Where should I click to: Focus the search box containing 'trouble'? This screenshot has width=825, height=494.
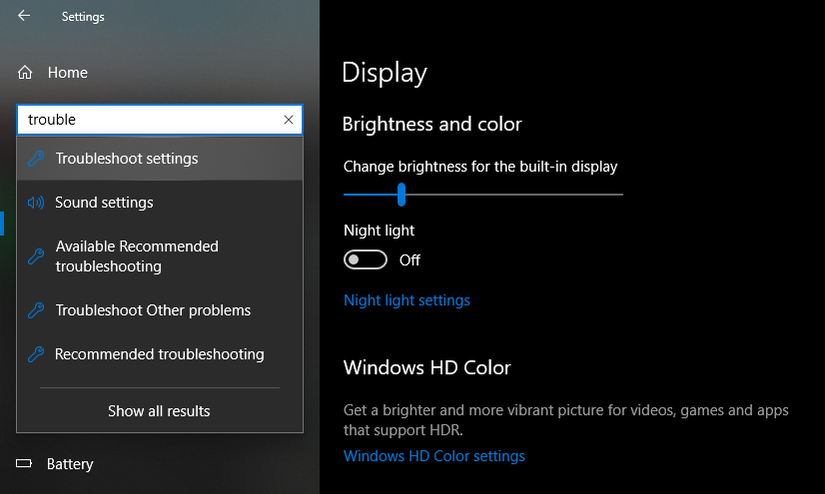159,119
